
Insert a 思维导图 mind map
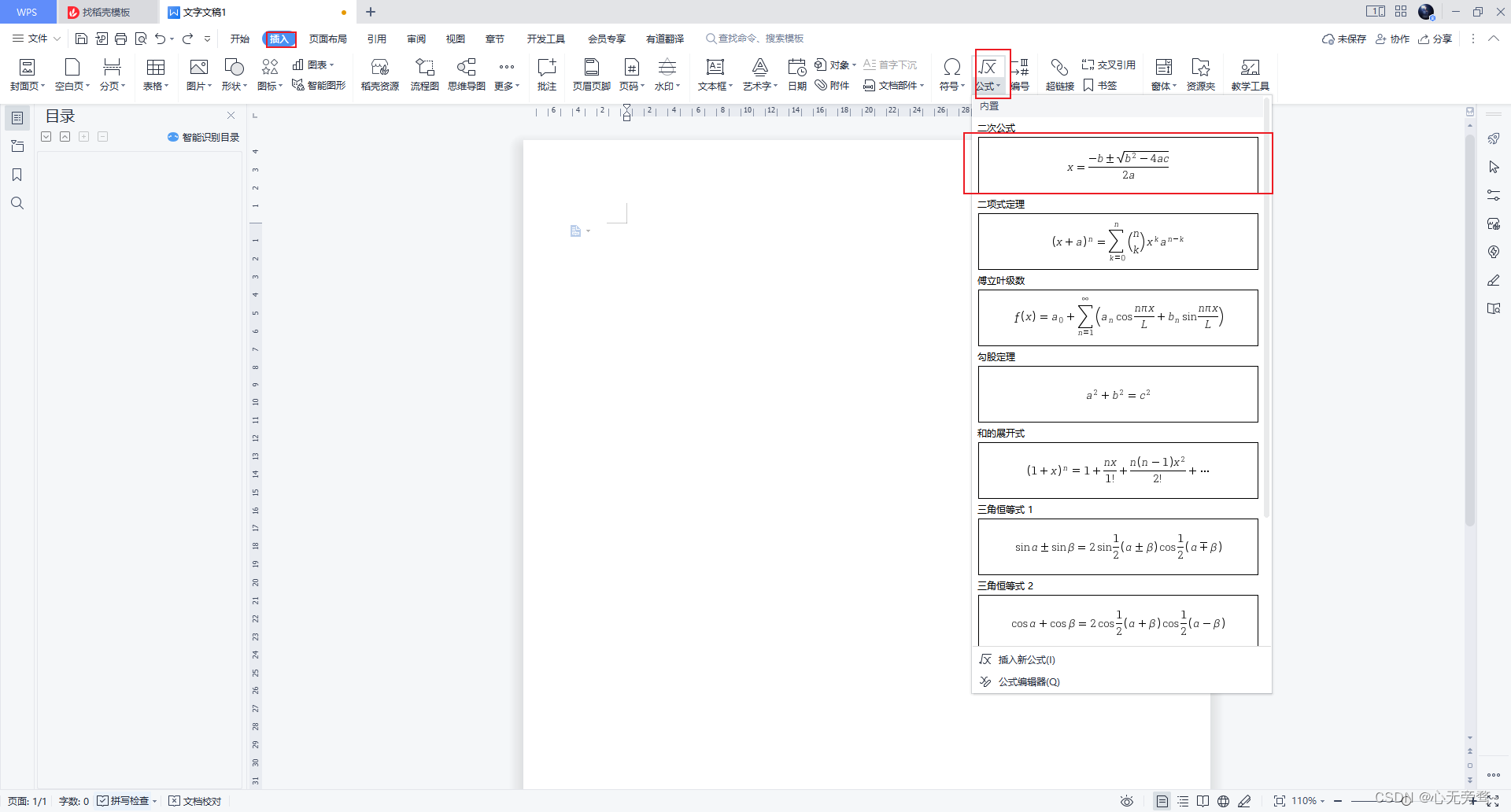click(x=467, y=75)
